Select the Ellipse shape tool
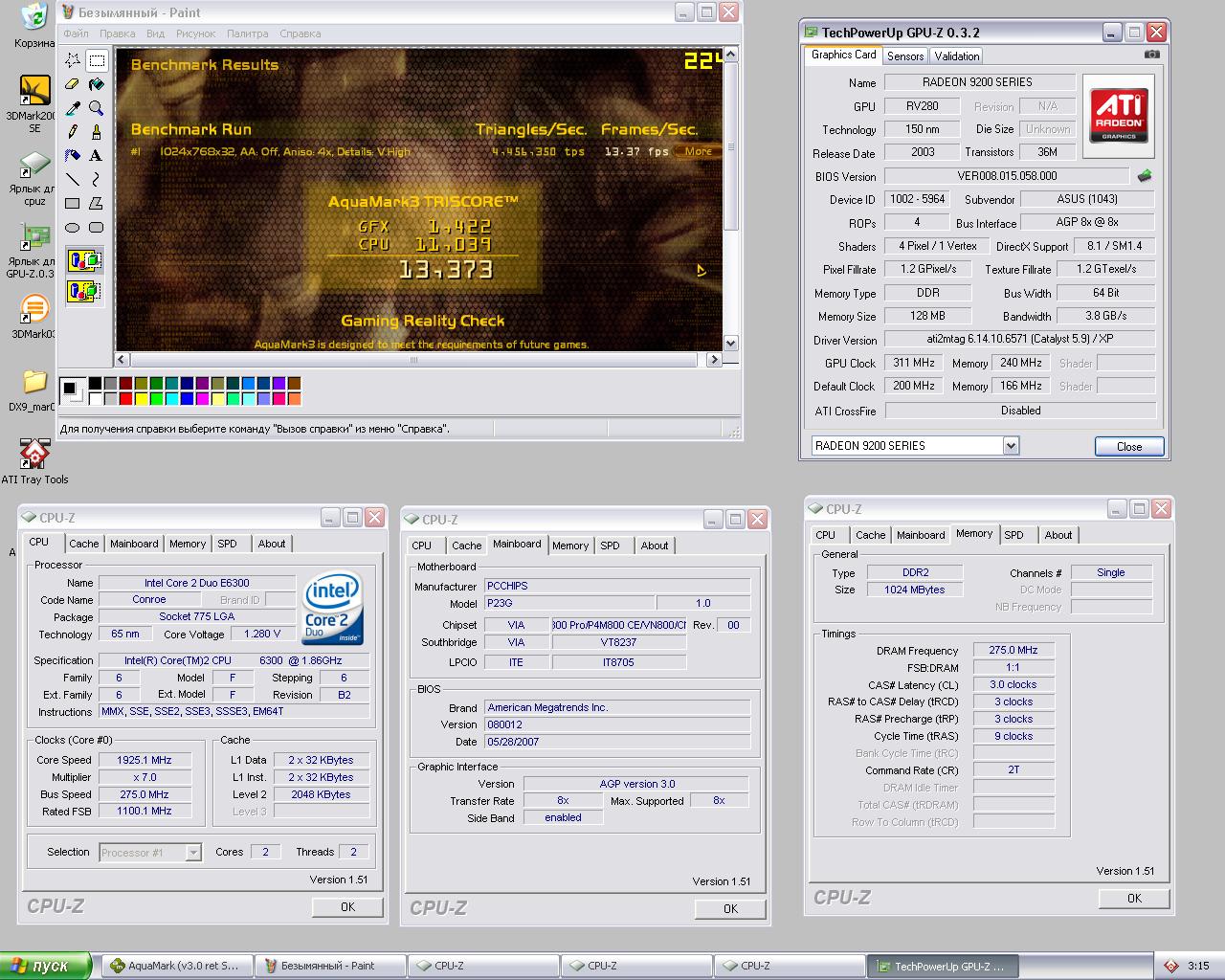Screen dimensions: 1225x980 click(x=73, y=227)
